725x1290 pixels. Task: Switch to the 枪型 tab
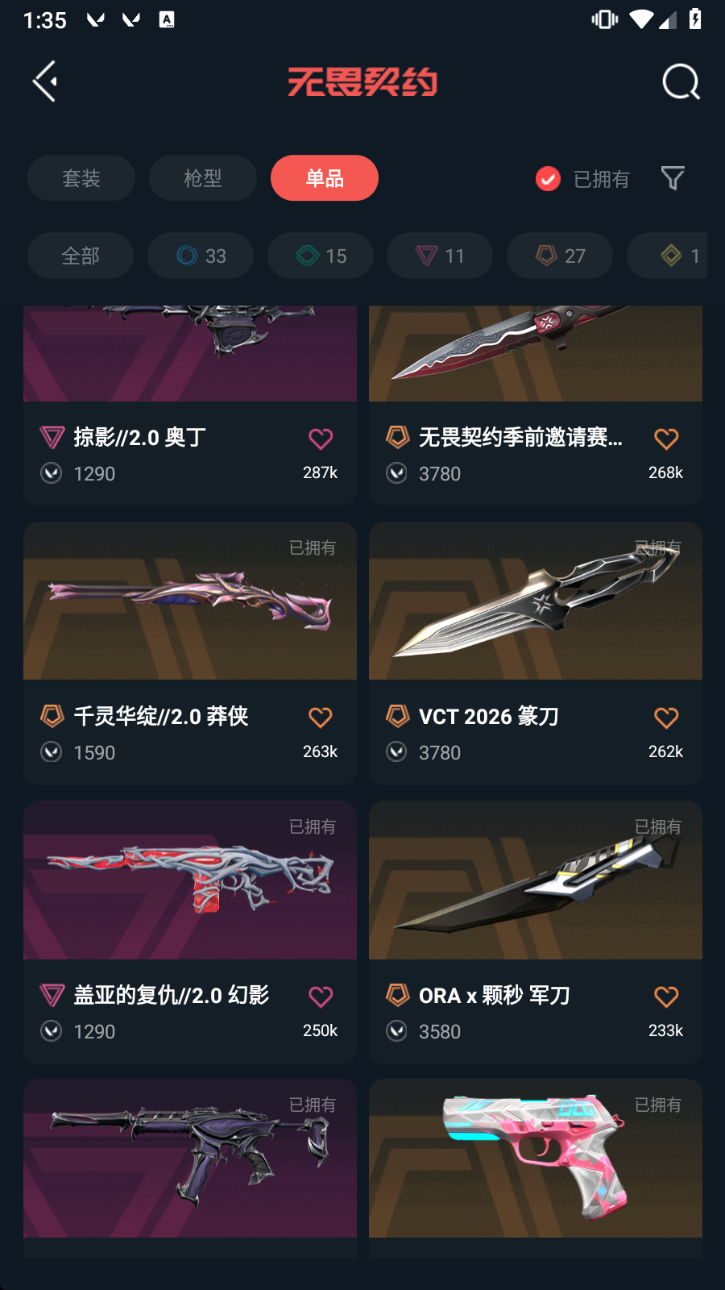pyautogui.click(x=203, y=178)
